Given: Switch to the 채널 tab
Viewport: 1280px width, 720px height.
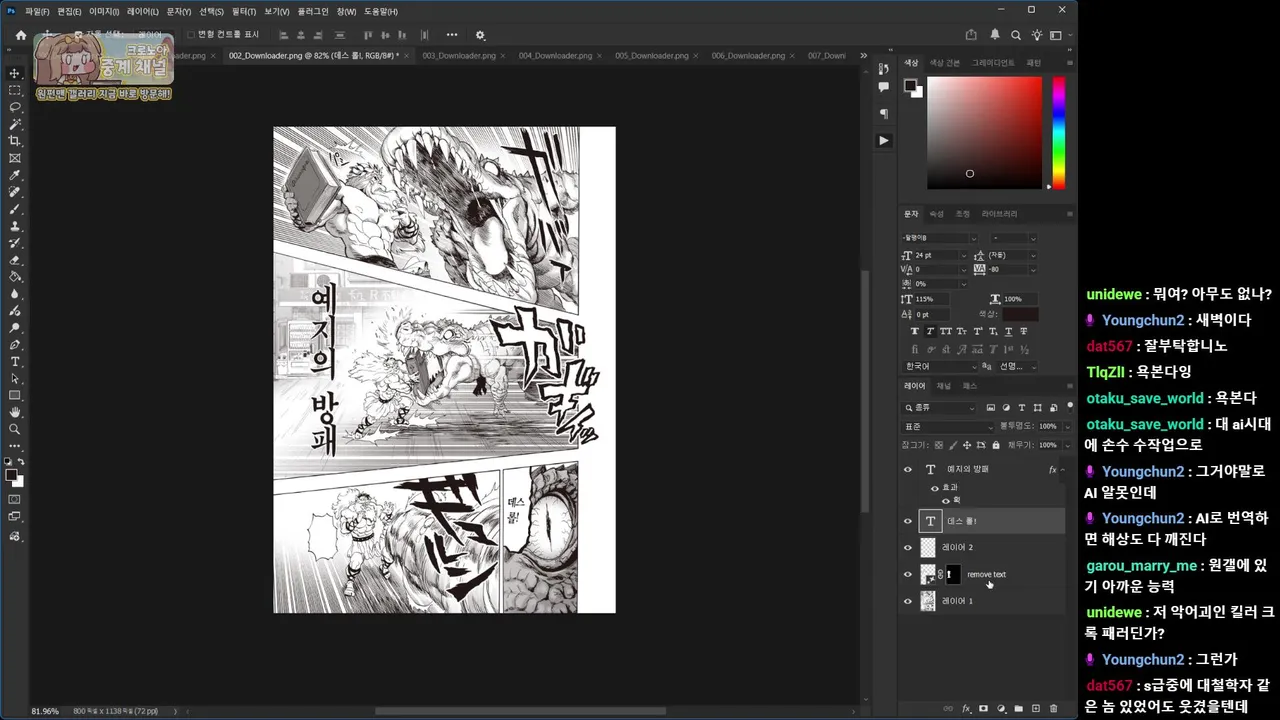Looking at the screenshot, I should pyautogui.click(x=944, y=386).
